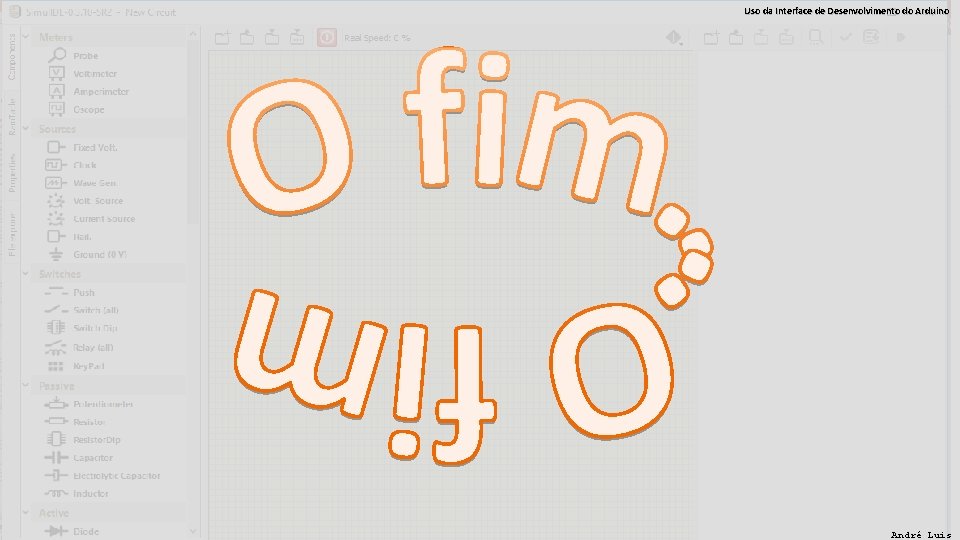Click the Compile checkmark icon

[846, 37]
